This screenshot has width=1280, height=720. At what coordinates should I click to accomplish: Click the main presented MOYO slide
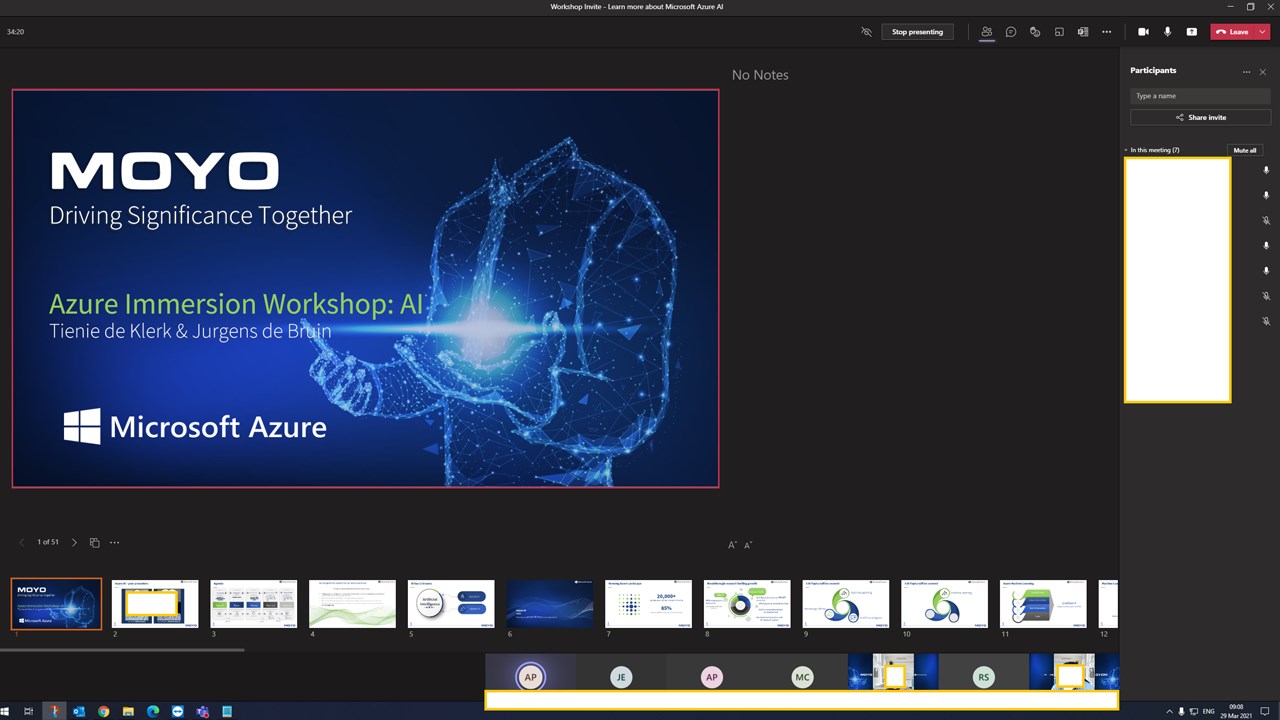tap(365, 288)
